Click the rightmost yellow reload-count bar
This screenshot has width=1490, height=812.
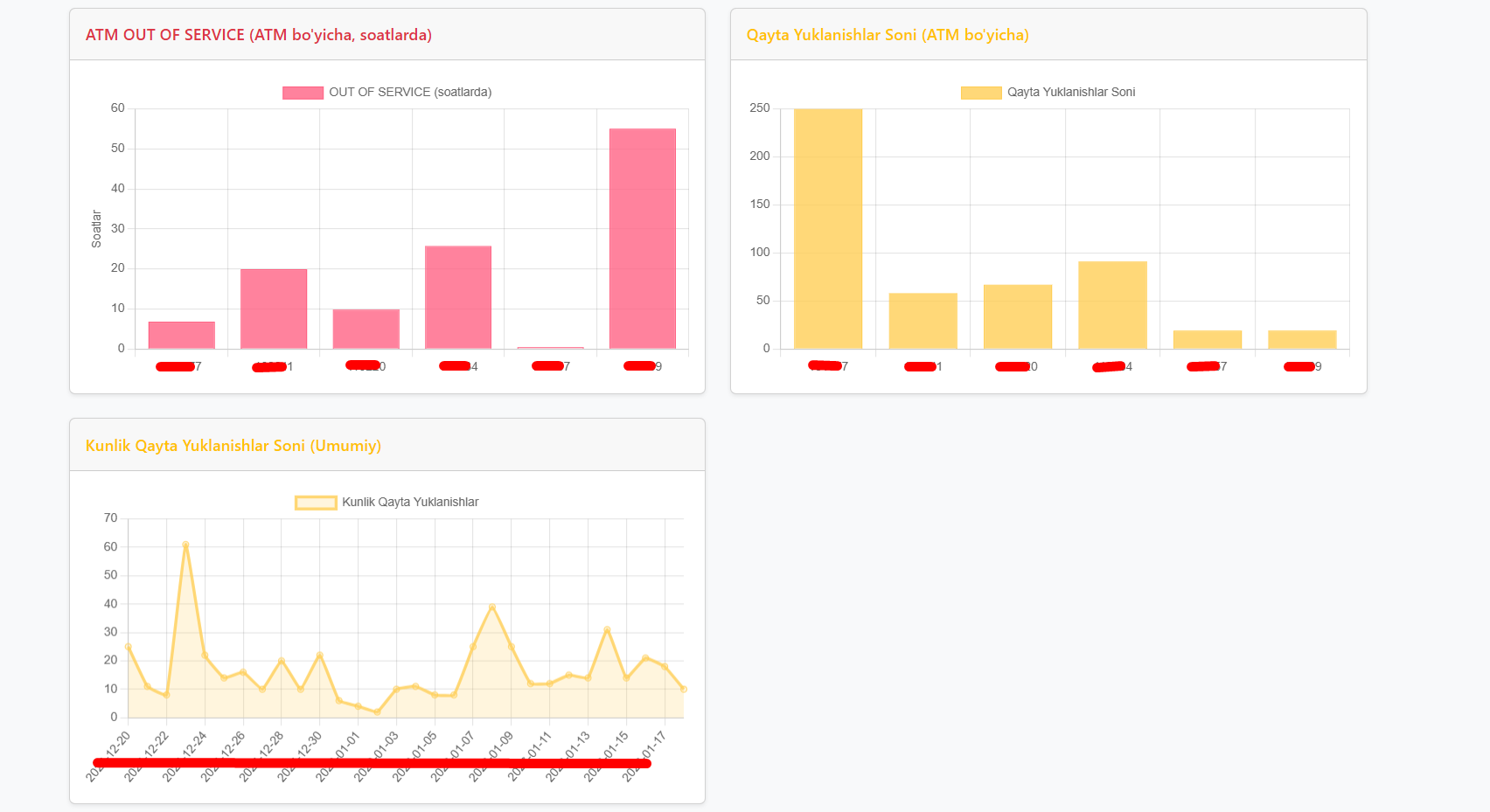coord(1302,340)
